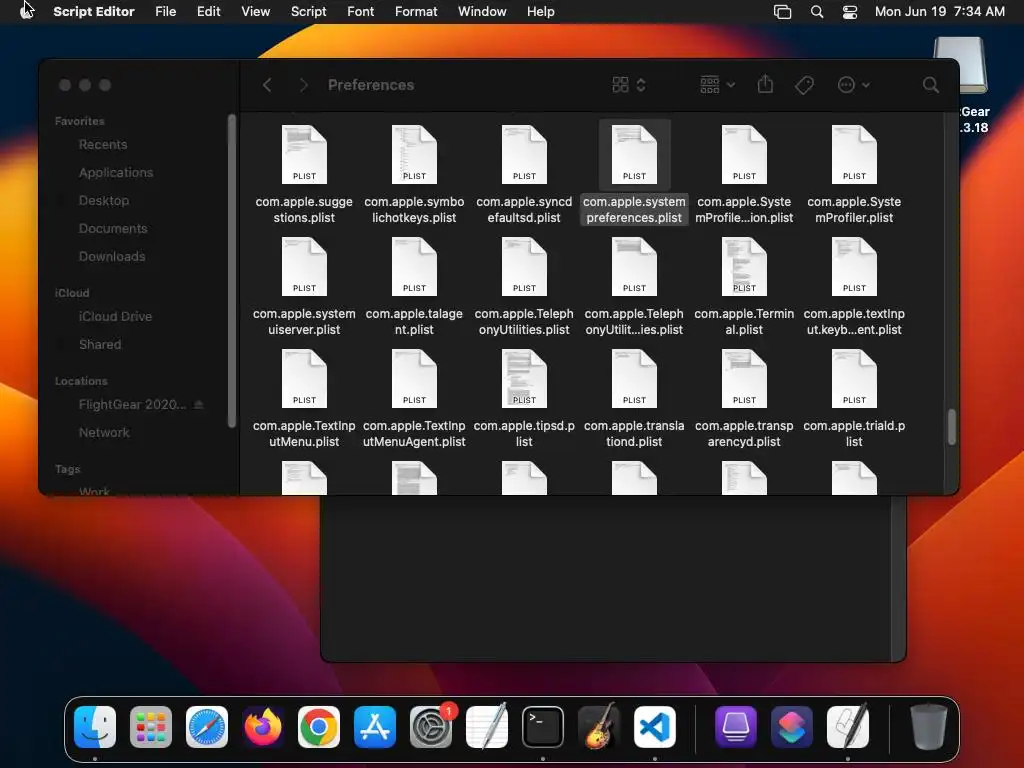Open the App Store dock icon
The width and height of the screenshot is (1024, 768).
tap(375, 727)
